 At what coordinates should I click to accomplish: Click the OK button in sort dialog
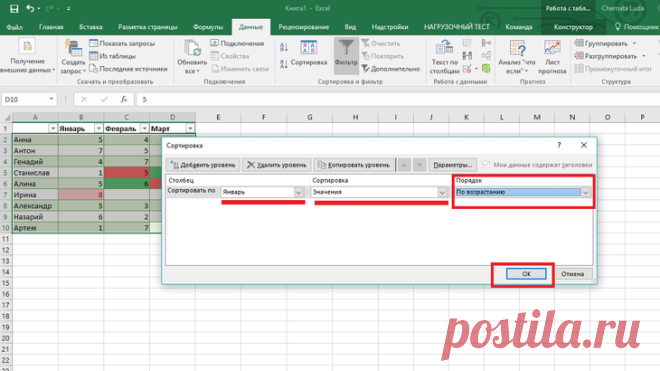(526, 274)
